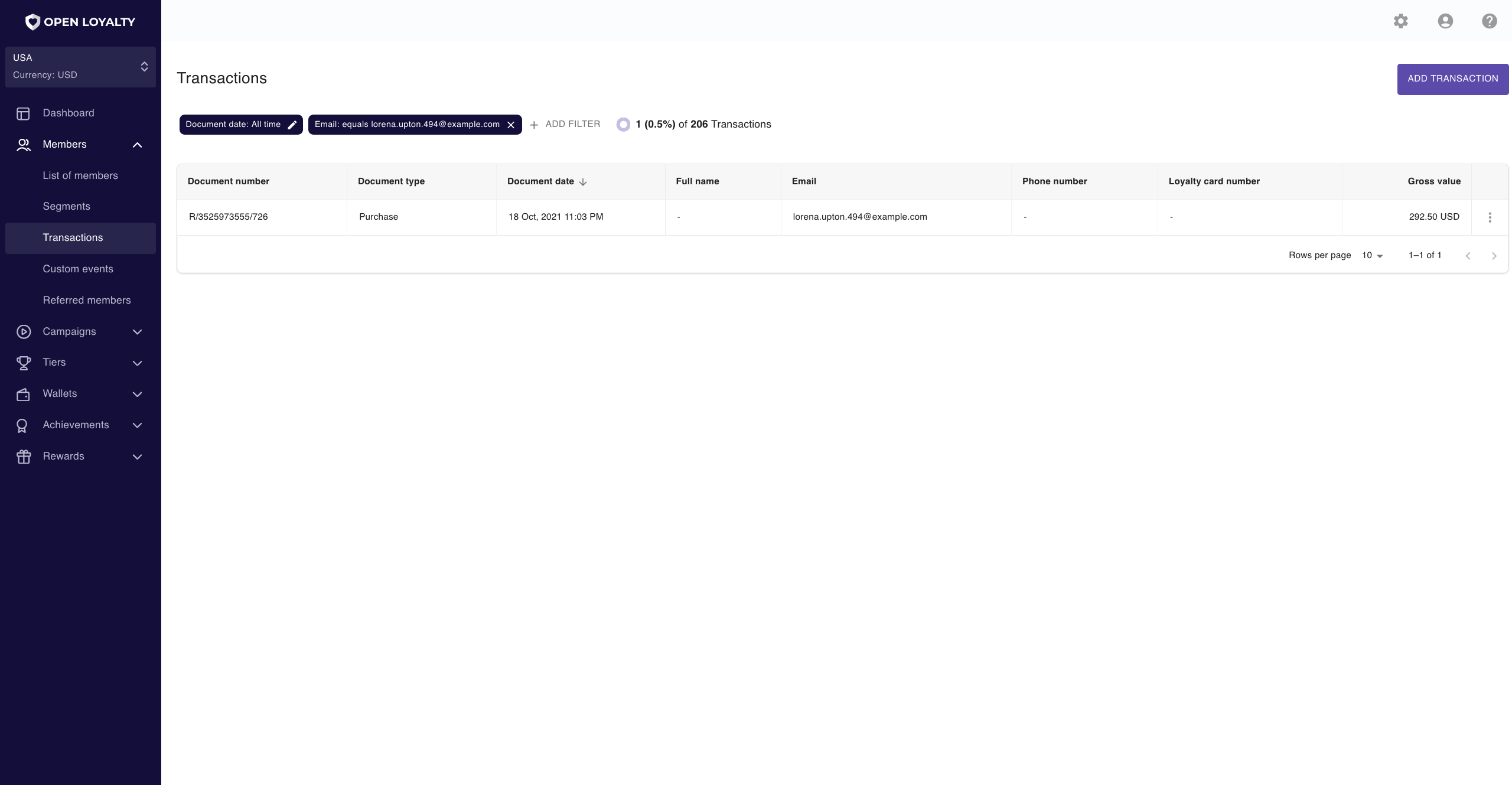Click the Phone number column header

[1054, 181]
